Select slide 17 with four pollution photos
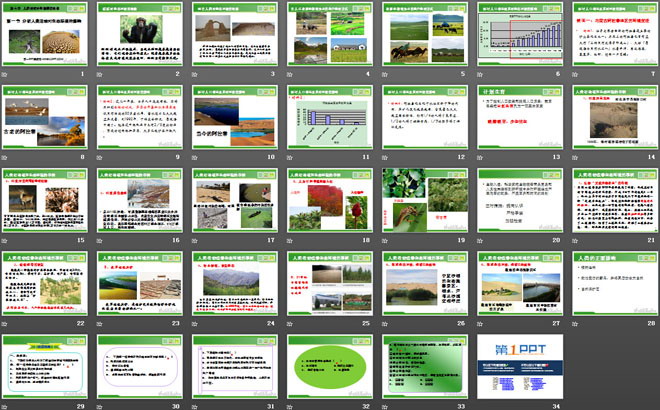 [x=235, y=200]
